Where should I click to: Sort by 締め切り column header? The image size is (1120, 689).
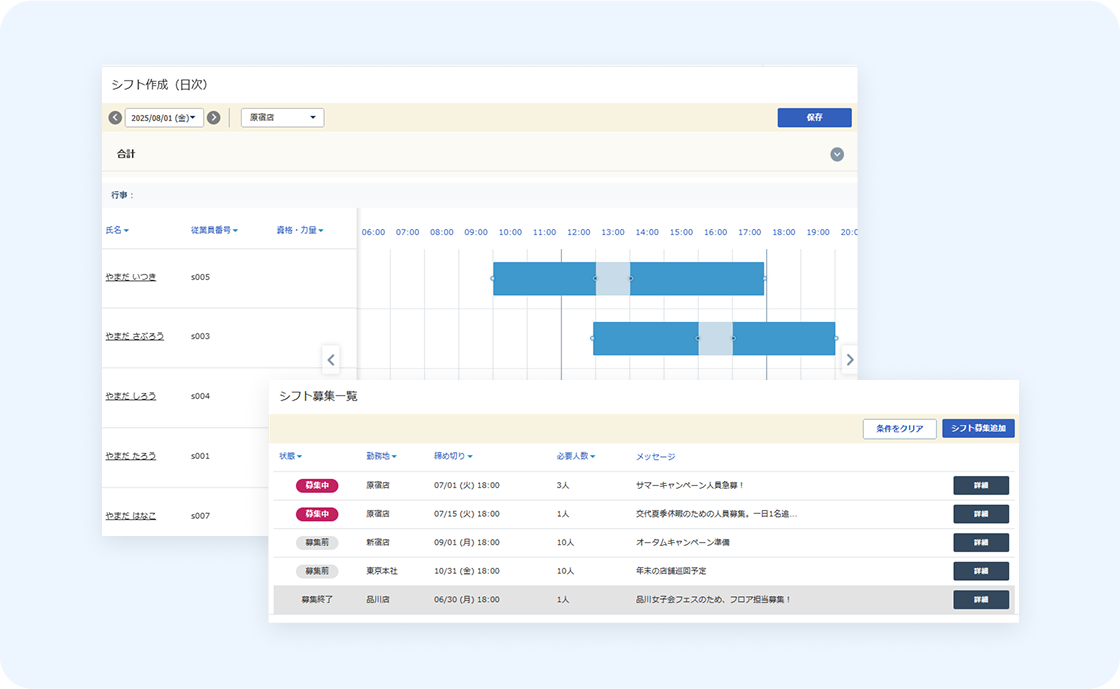(453, 457)
